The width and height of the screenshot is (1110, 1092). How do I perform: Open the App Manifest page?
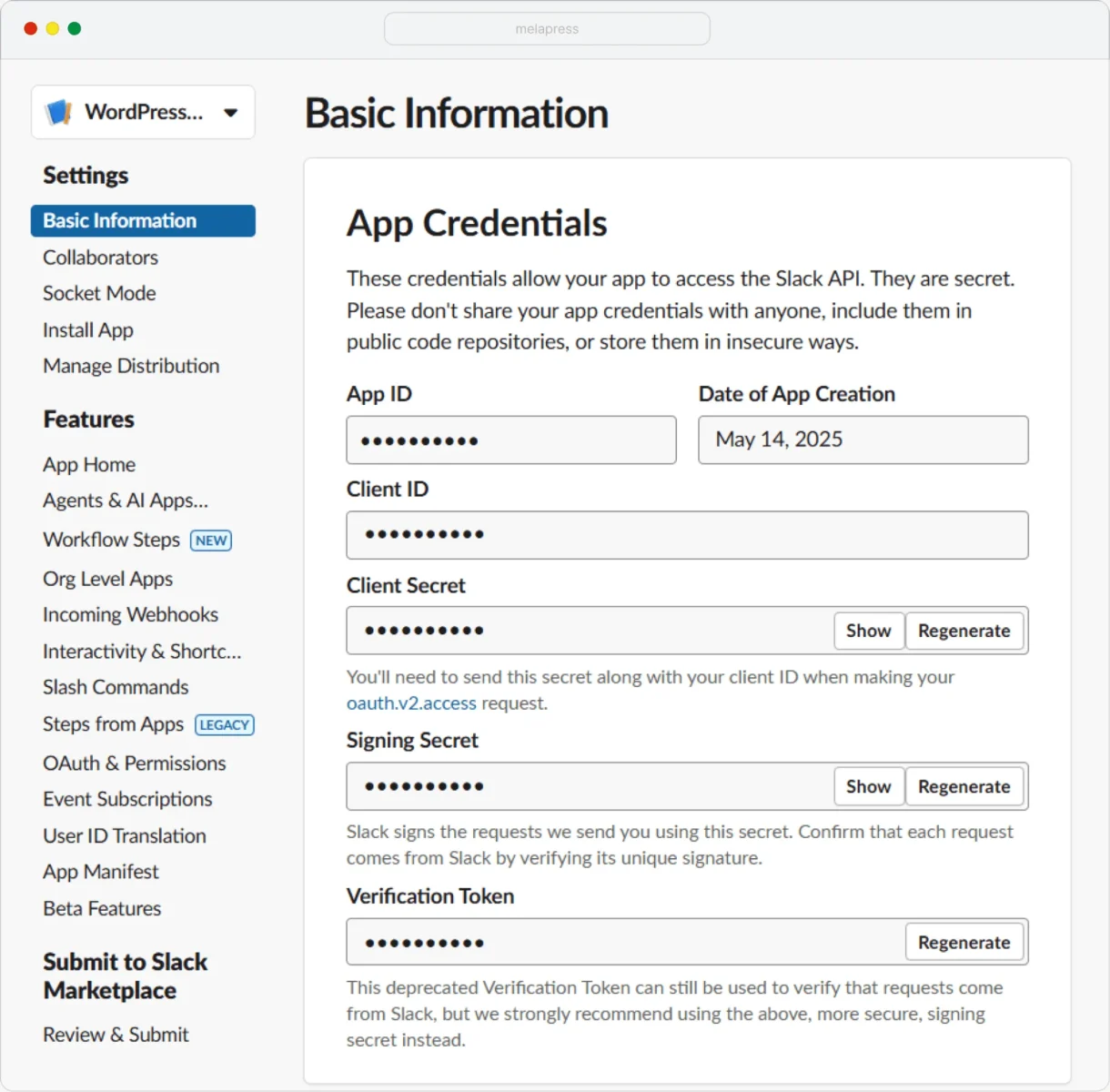point(101,872)
